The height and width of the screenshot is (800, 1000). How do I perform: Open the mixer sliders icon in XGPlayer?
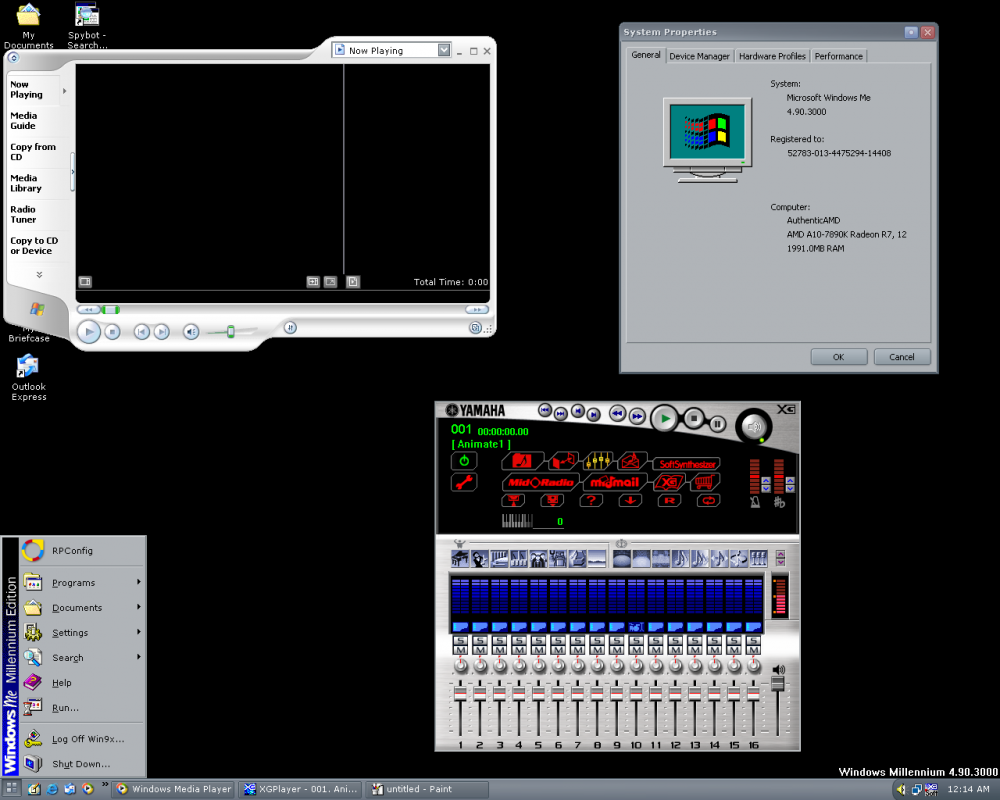[x=597, y=461]
